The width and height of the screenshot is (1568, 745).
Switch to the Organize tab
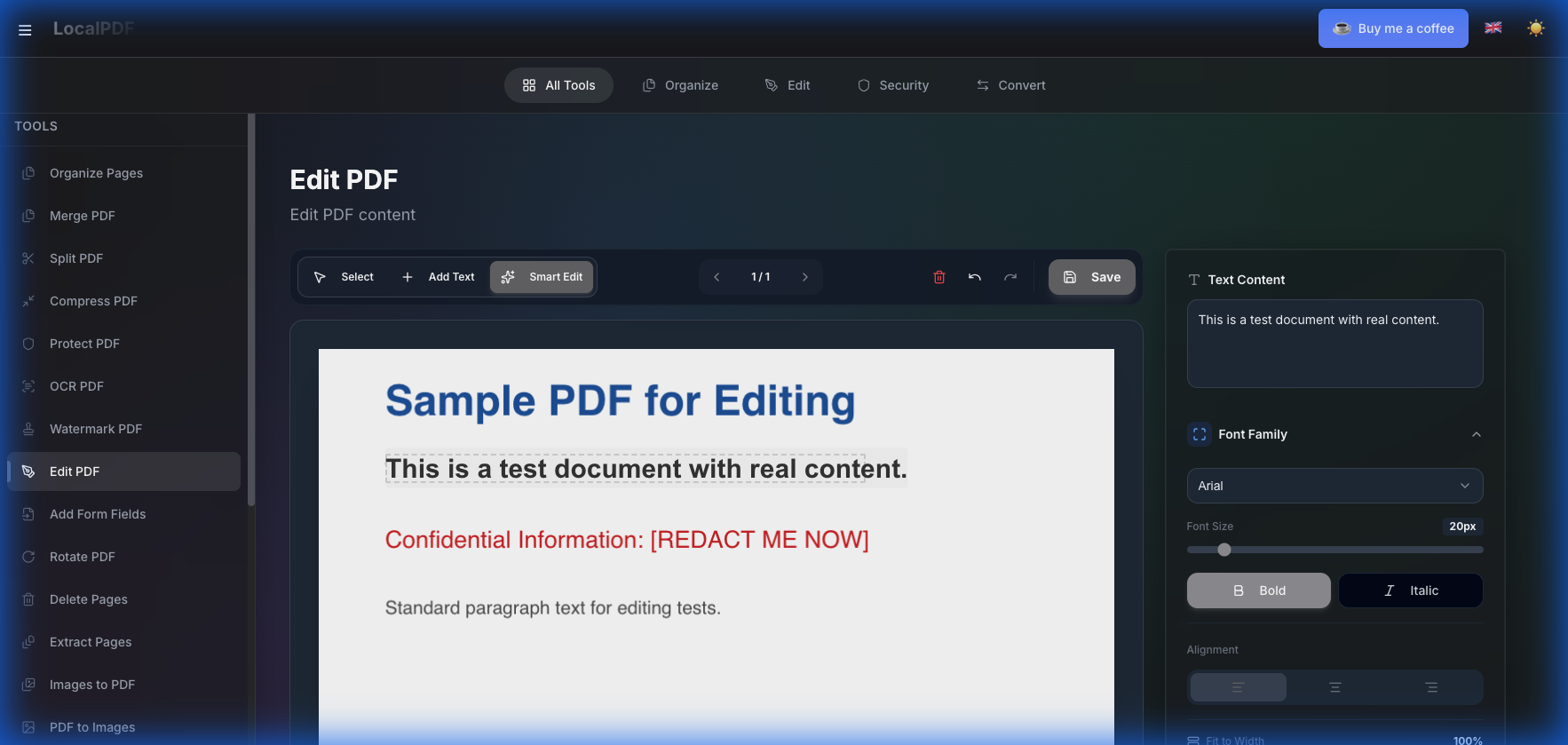pos(680,85)
